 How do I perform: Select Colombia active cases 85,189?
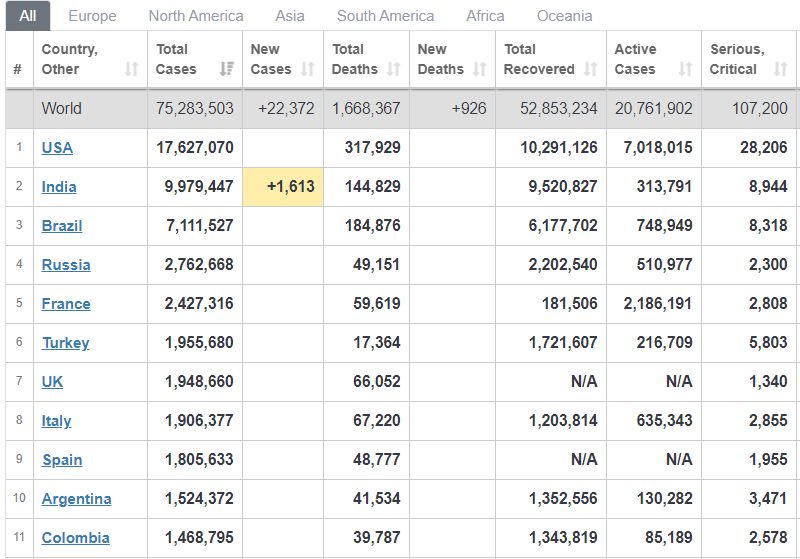coord(668,538)
